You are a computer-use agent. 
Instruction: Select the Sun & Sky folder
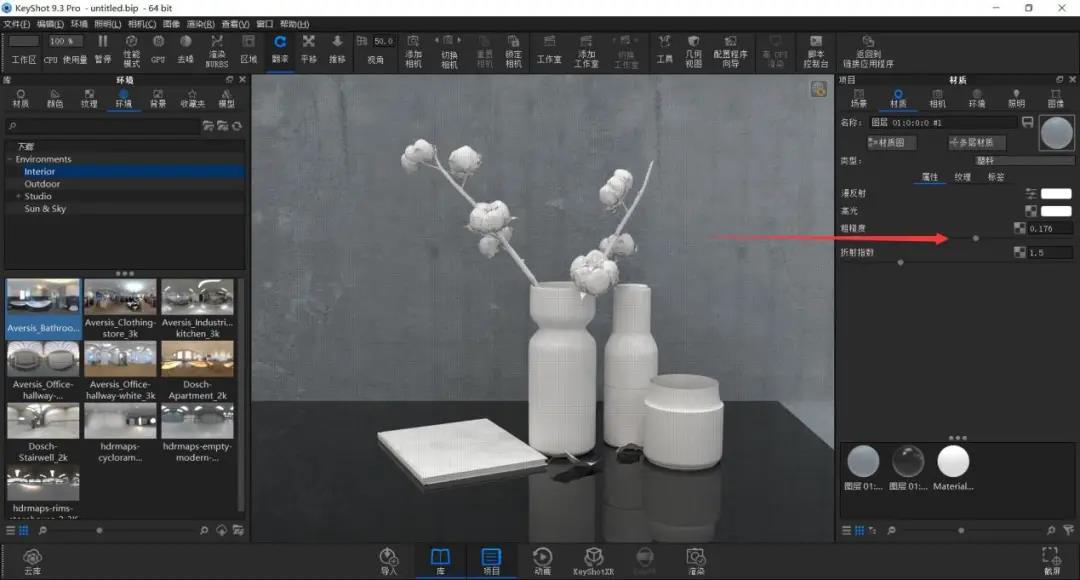(45, 209)
